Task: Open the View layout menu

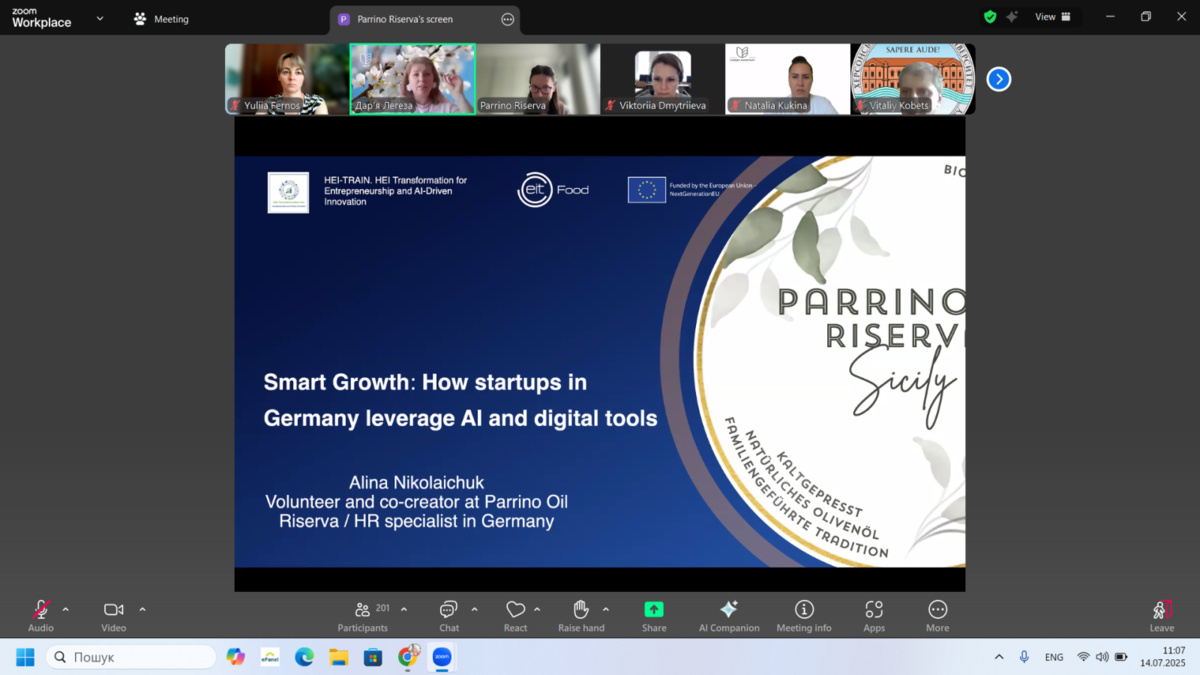Action: click(x=1053, y=17)
